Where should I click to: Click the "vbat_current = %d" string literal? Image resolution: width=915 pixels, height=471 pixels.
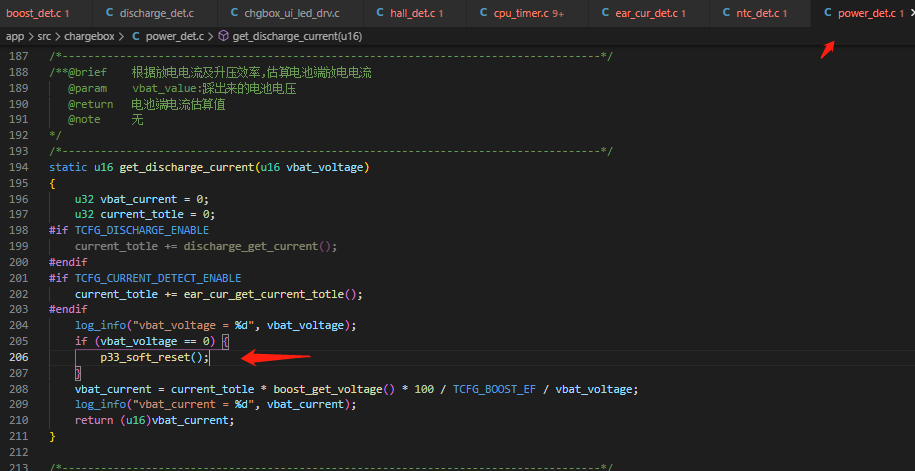193,404
